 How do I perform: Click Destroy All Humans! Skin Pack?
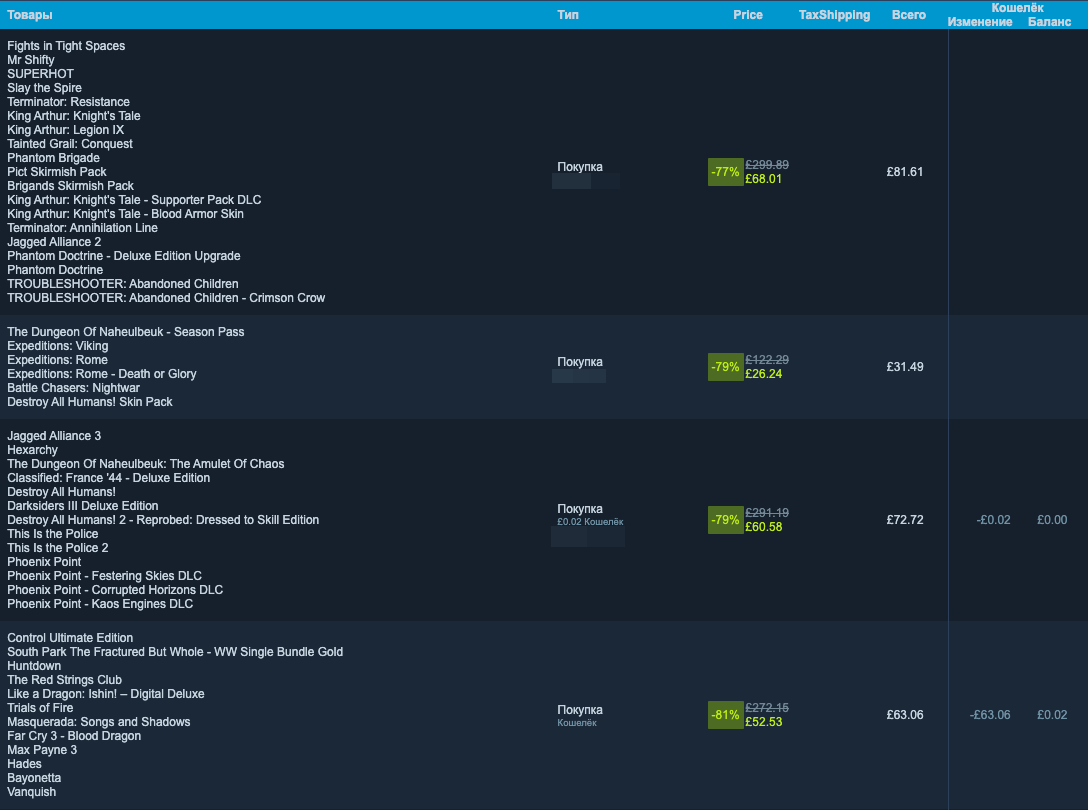[90, 401]
